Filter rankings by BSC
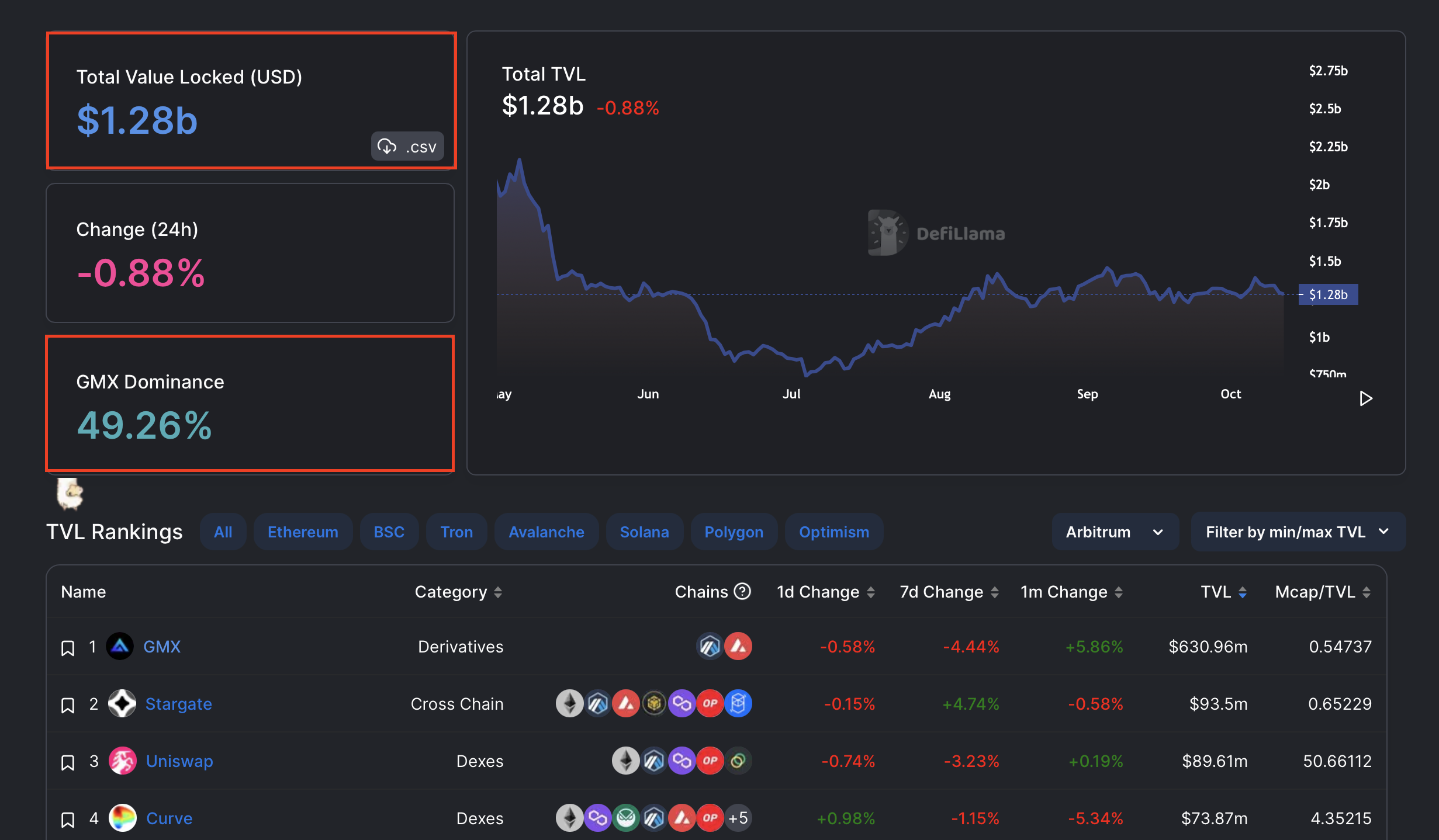 (389, 532)
